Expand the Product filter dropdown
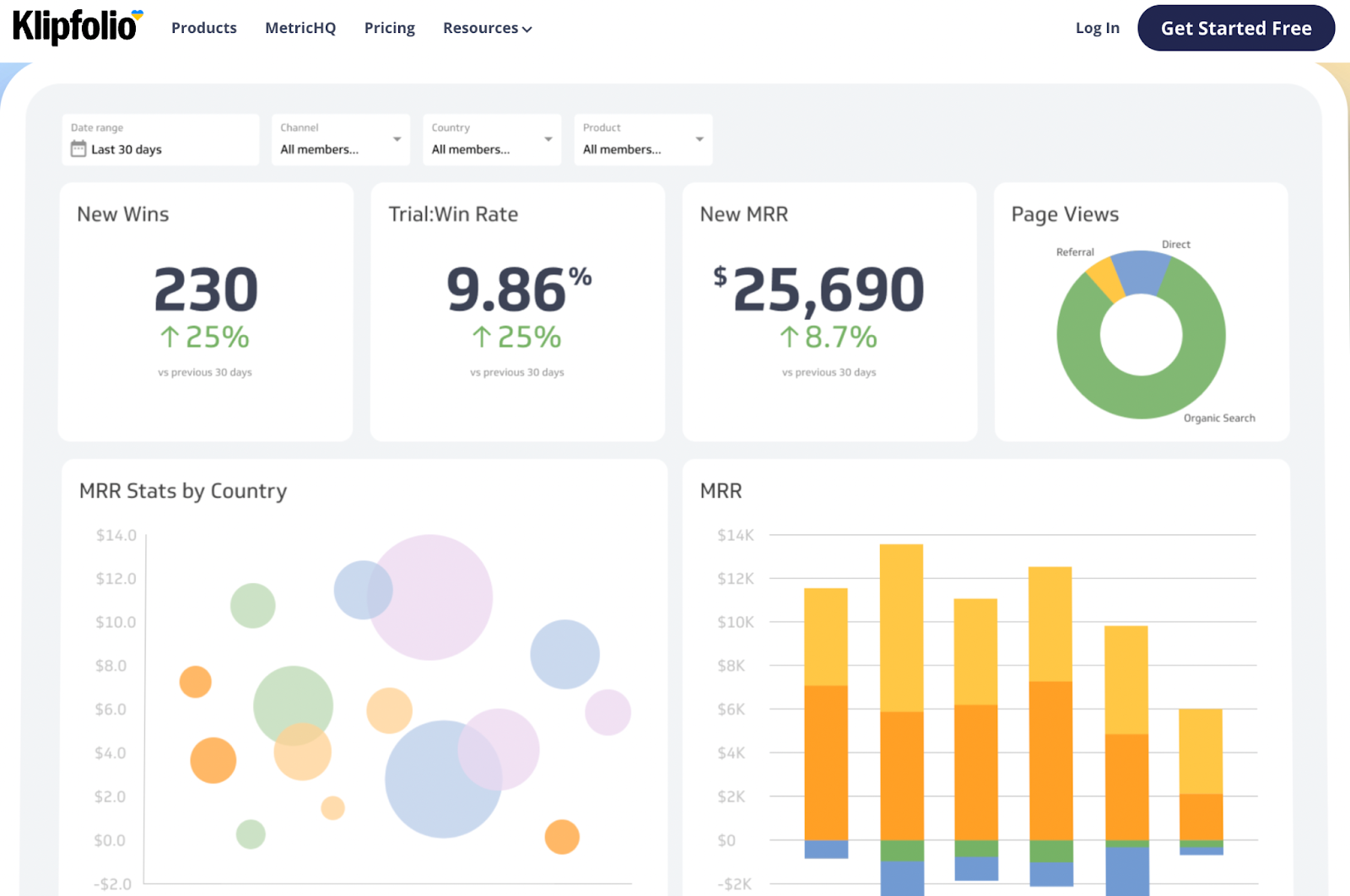The image size is (1350, 896). click(x=643, y=139)
